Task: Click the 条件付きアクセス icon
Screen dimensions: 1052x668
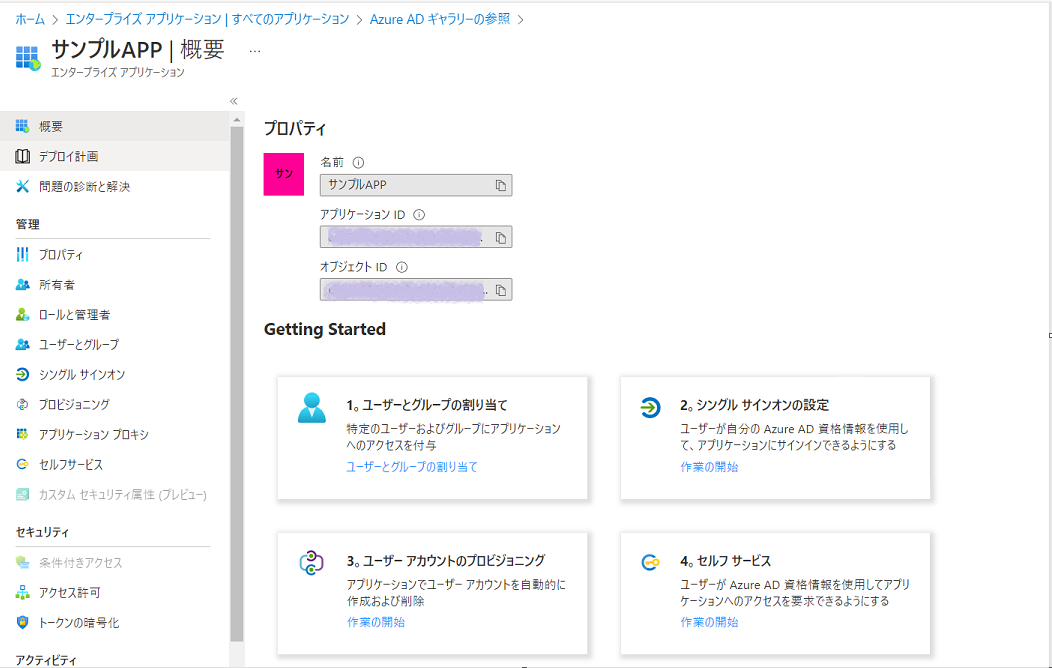Action: 22,563
